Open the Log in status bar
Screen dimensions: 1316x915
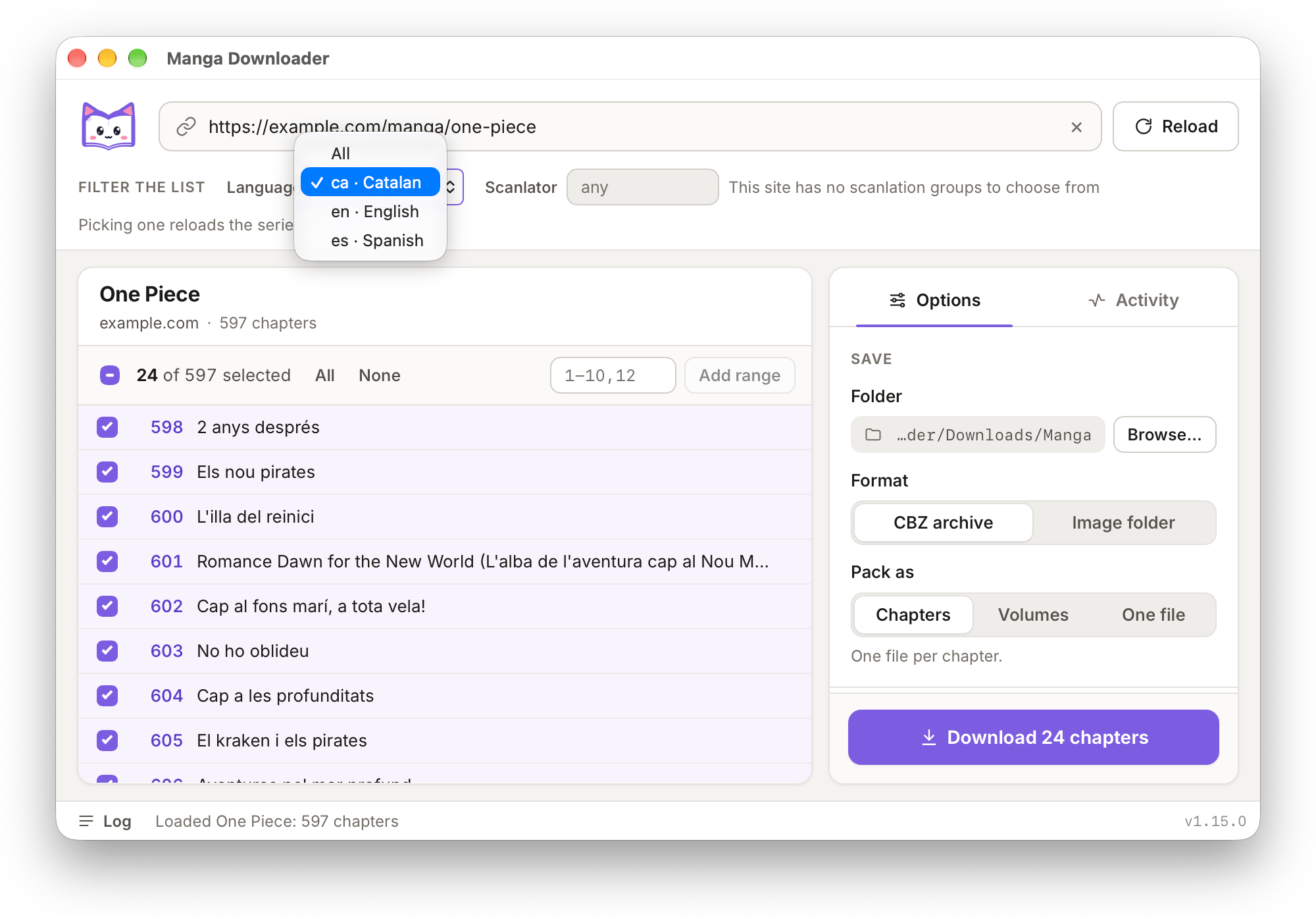click(x=105, y=821)
